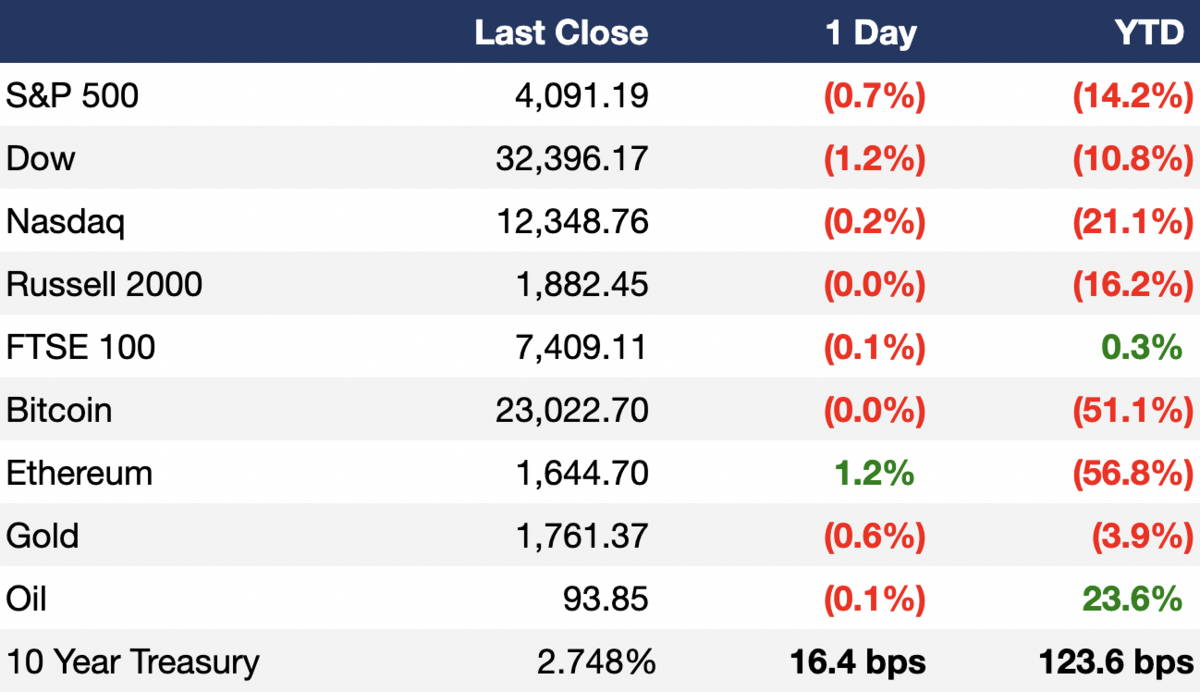This screenshot has height=692, width=1200.
Task: Click the Gold row label
Action: click(x=42, y=536)
